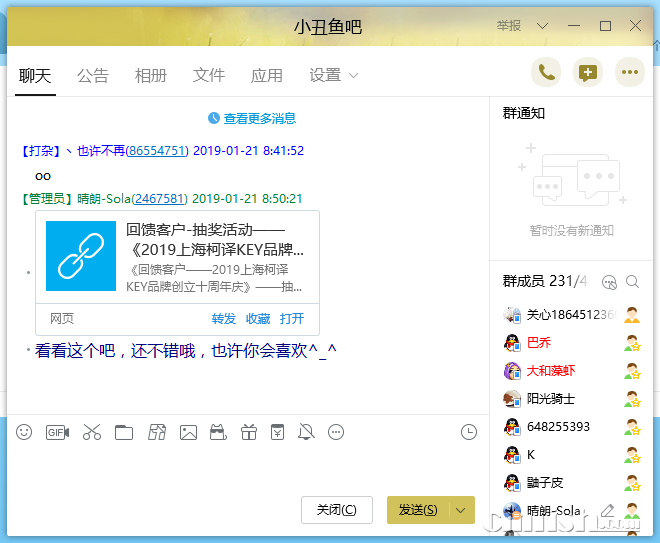Image resolution: width=660 pixels, height=543 pixels.
Task: Open the 相册 tab
Action: pyautogui.click(x=151, y=76)
